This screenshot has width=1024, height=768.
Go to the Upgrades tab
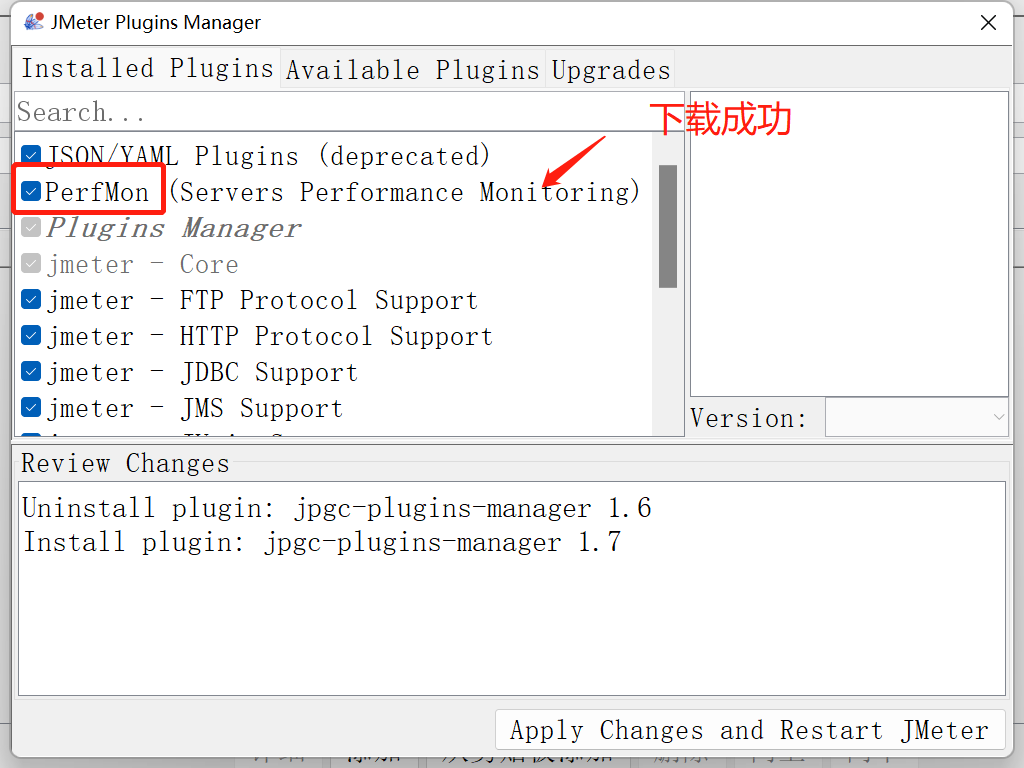click(x=611, y=70)
